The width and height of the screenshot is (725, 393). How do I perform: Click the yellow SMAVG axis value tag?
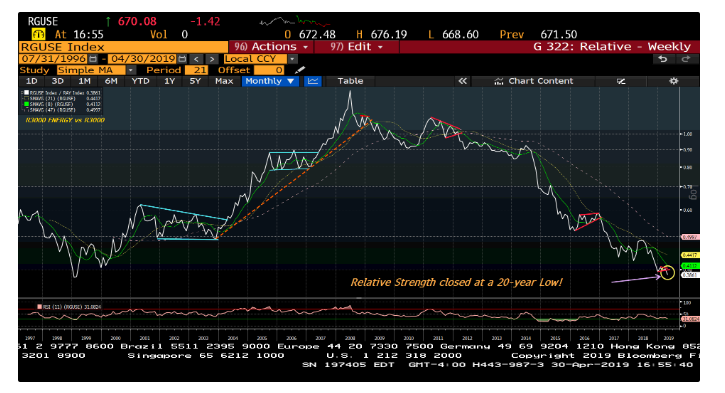tap(690, 255)
